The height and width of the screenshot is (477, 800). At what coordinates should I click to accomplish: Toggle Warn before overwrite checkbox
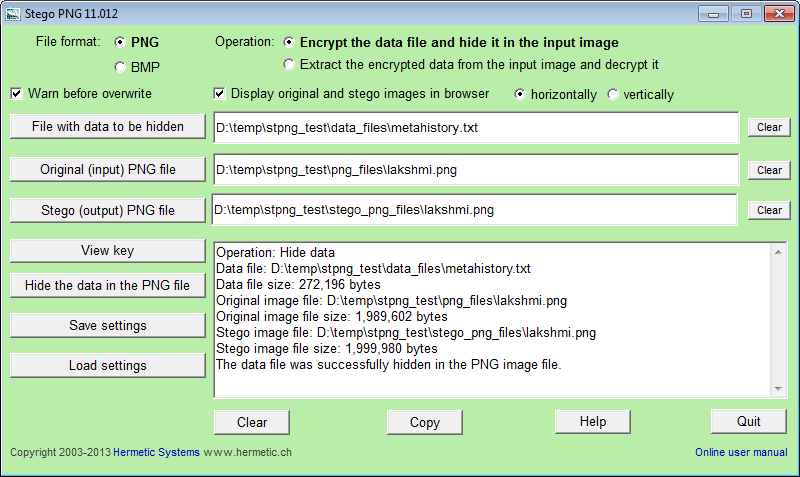click(x=16, y=93)
